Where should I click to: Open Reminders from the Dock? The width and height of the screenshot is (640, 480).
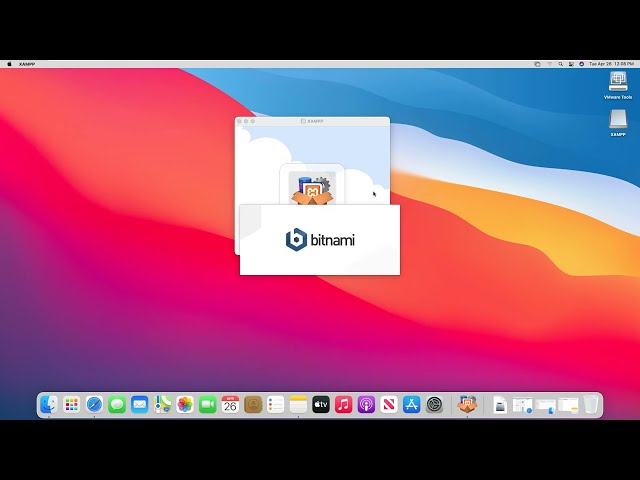276,405
